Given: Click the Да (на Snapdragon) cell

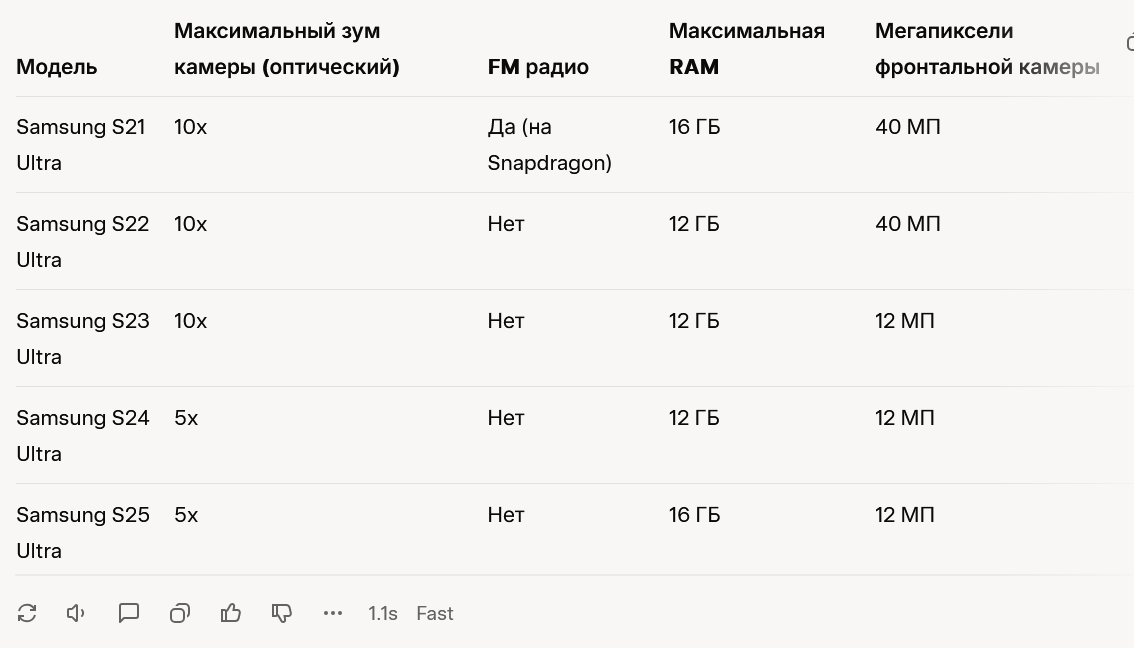Looking at the screenshot, I should [550, 145].
